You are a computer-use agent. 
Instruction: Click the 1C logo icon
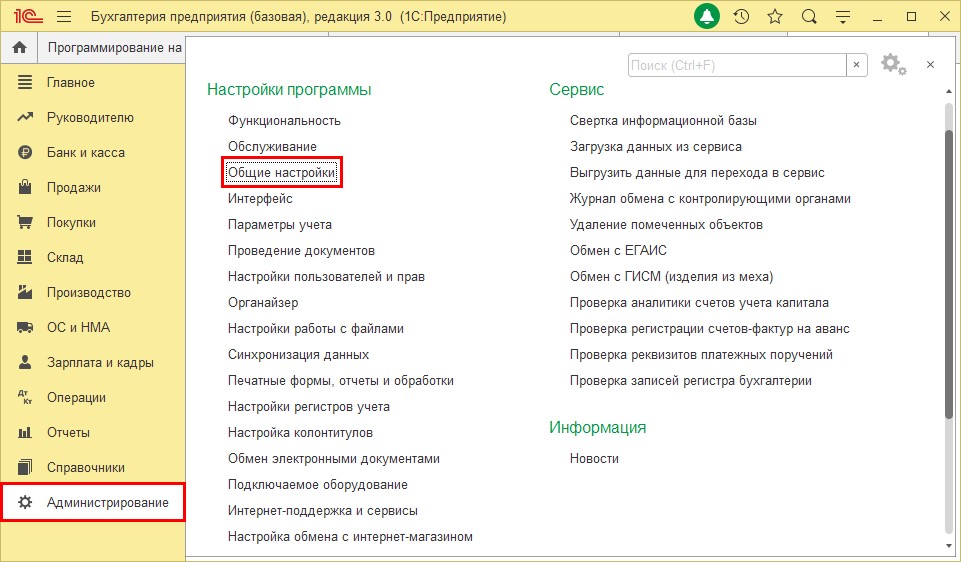point(28,17)
